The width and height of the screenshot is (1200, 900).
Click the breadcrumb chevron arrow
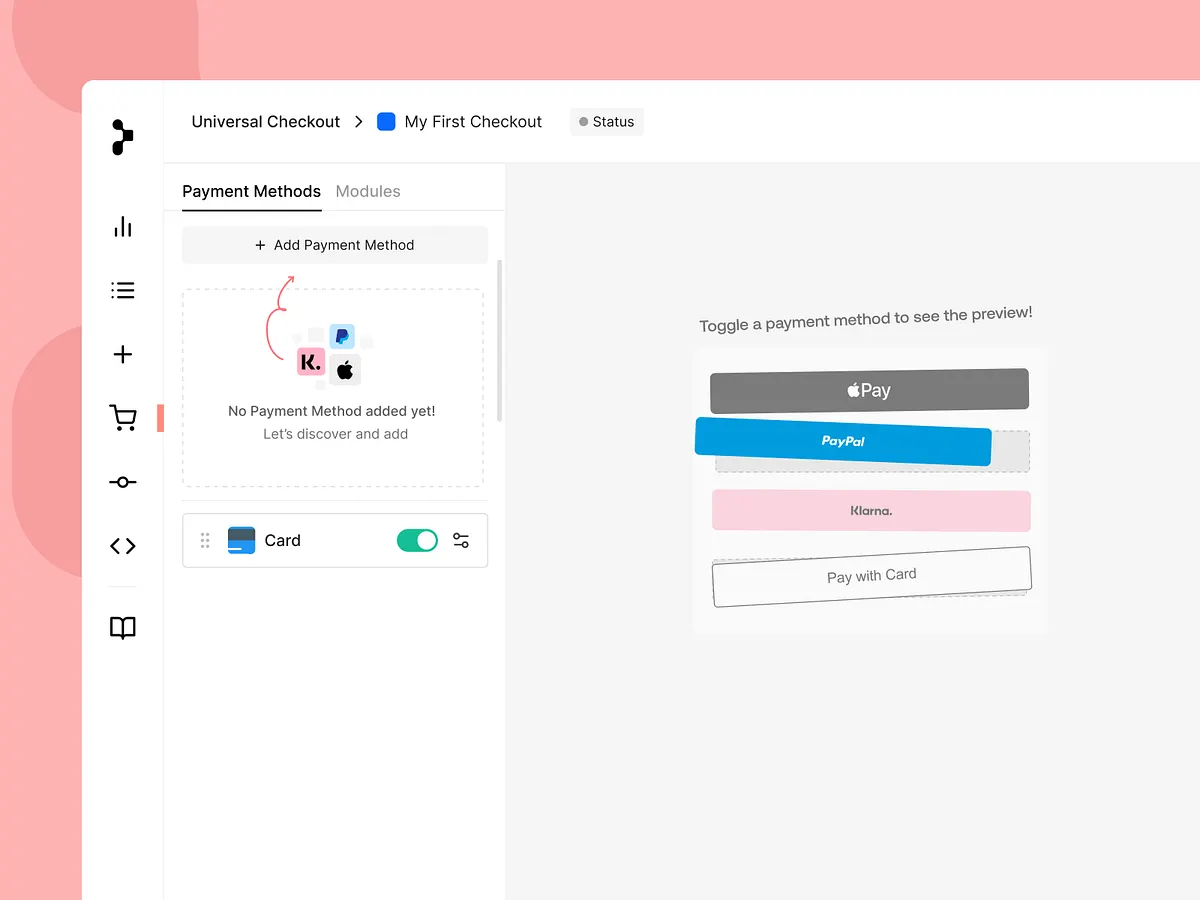359,122
